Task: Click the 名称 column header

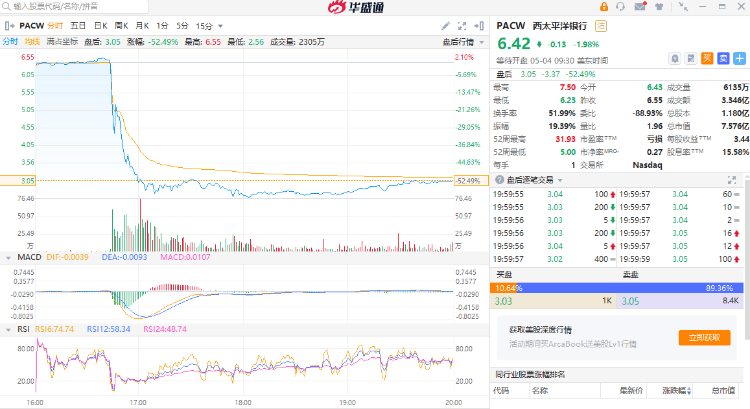Action: (x=540, y=391)
